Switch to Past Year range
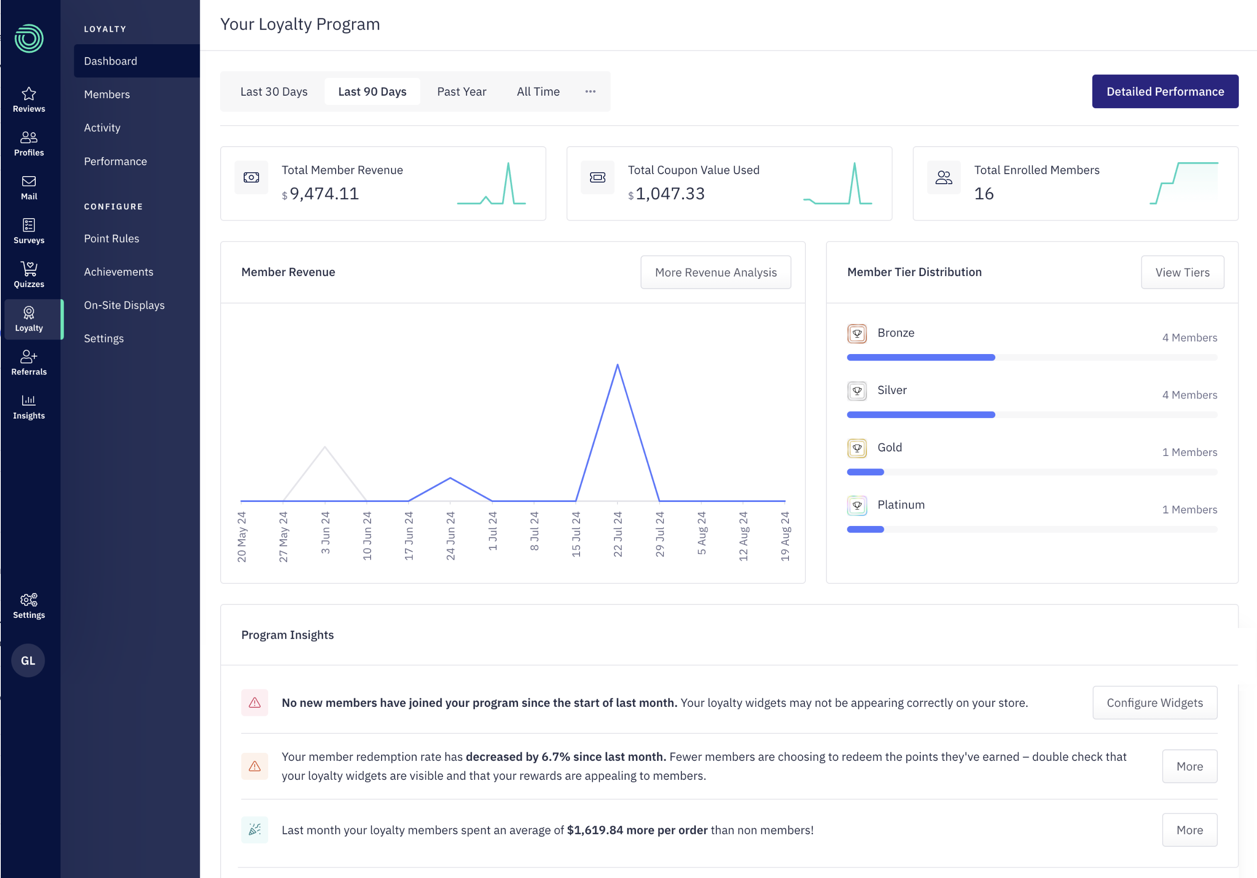The height and width of the screenshot is (878, 1257). tap(462, 91)
